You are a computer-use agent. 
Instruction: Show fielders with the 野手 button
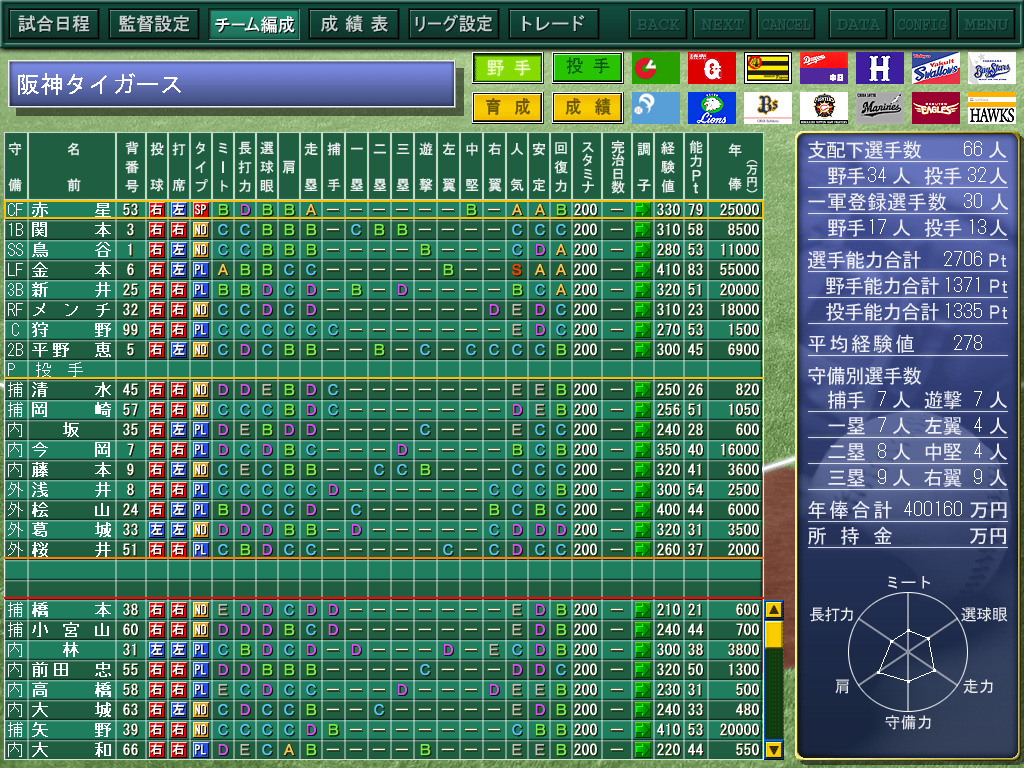508,67
